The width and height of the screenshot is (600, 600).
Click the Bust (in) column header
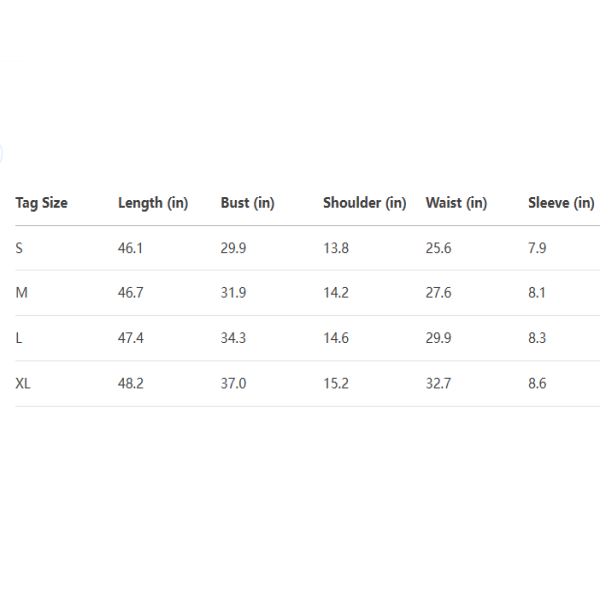[x=247, y=203]
